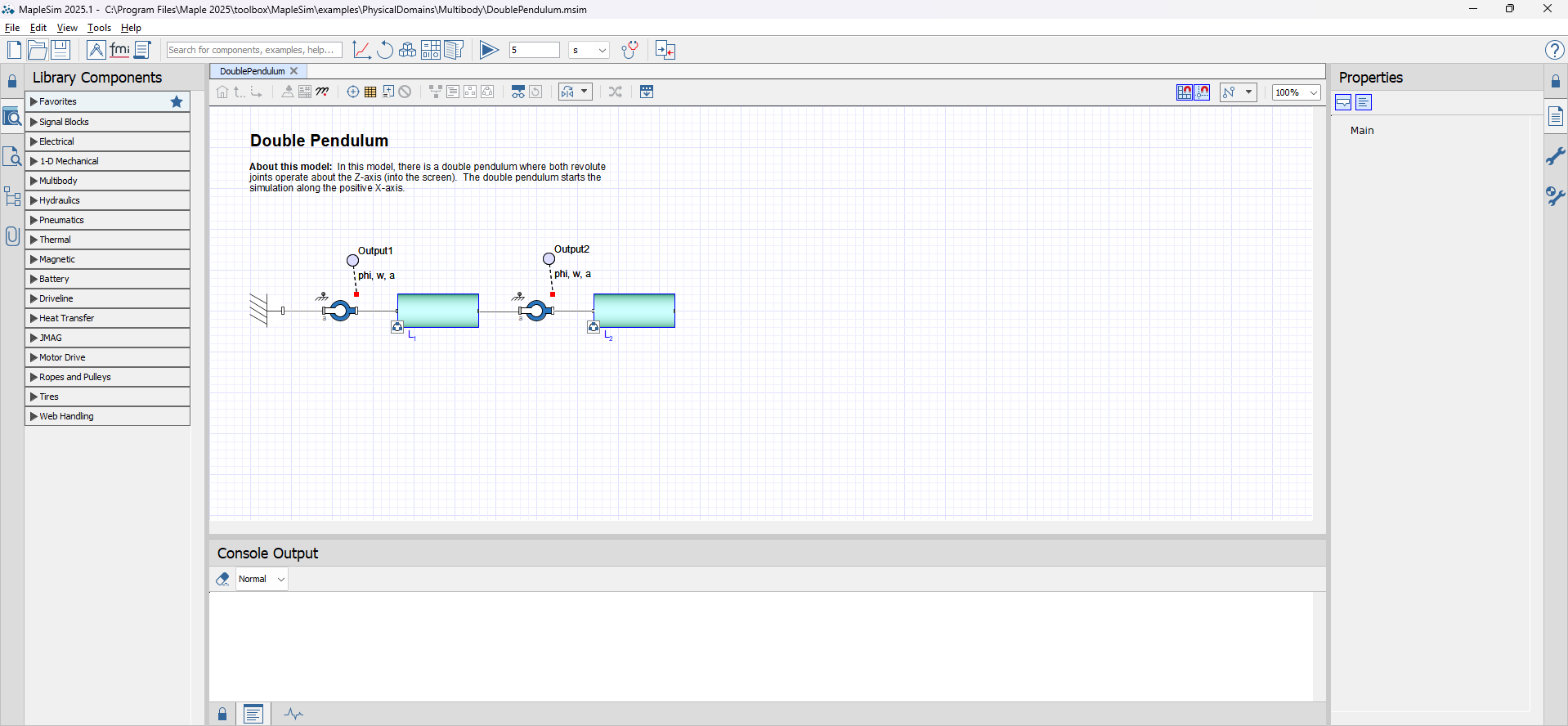Open the Tools menu
Viewport: 1568px width, 726px height.
pyautogui.click(x=99, y=28)
